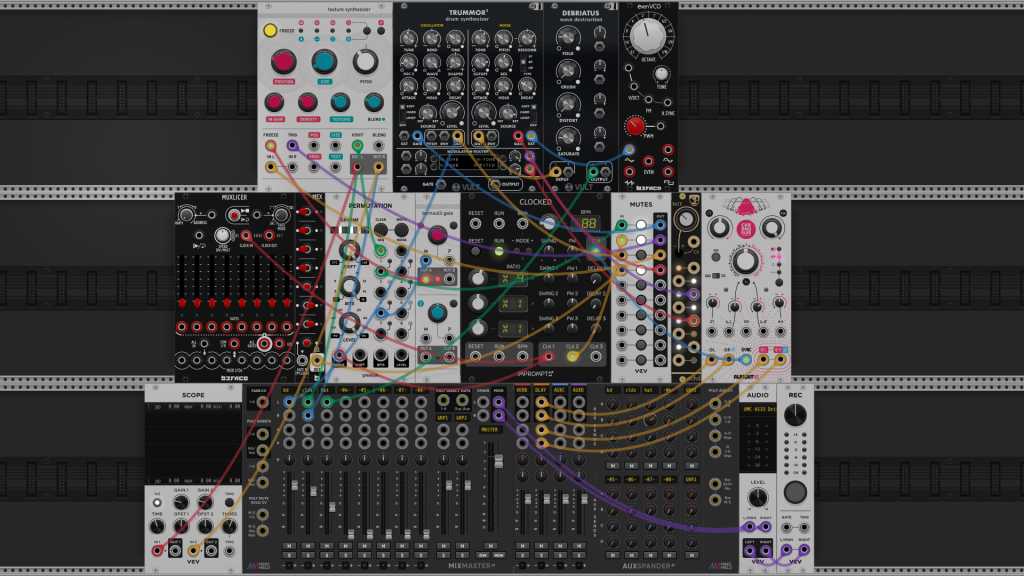Adjust the pink DENSITY knob
1024x576 pixels.
308,102
